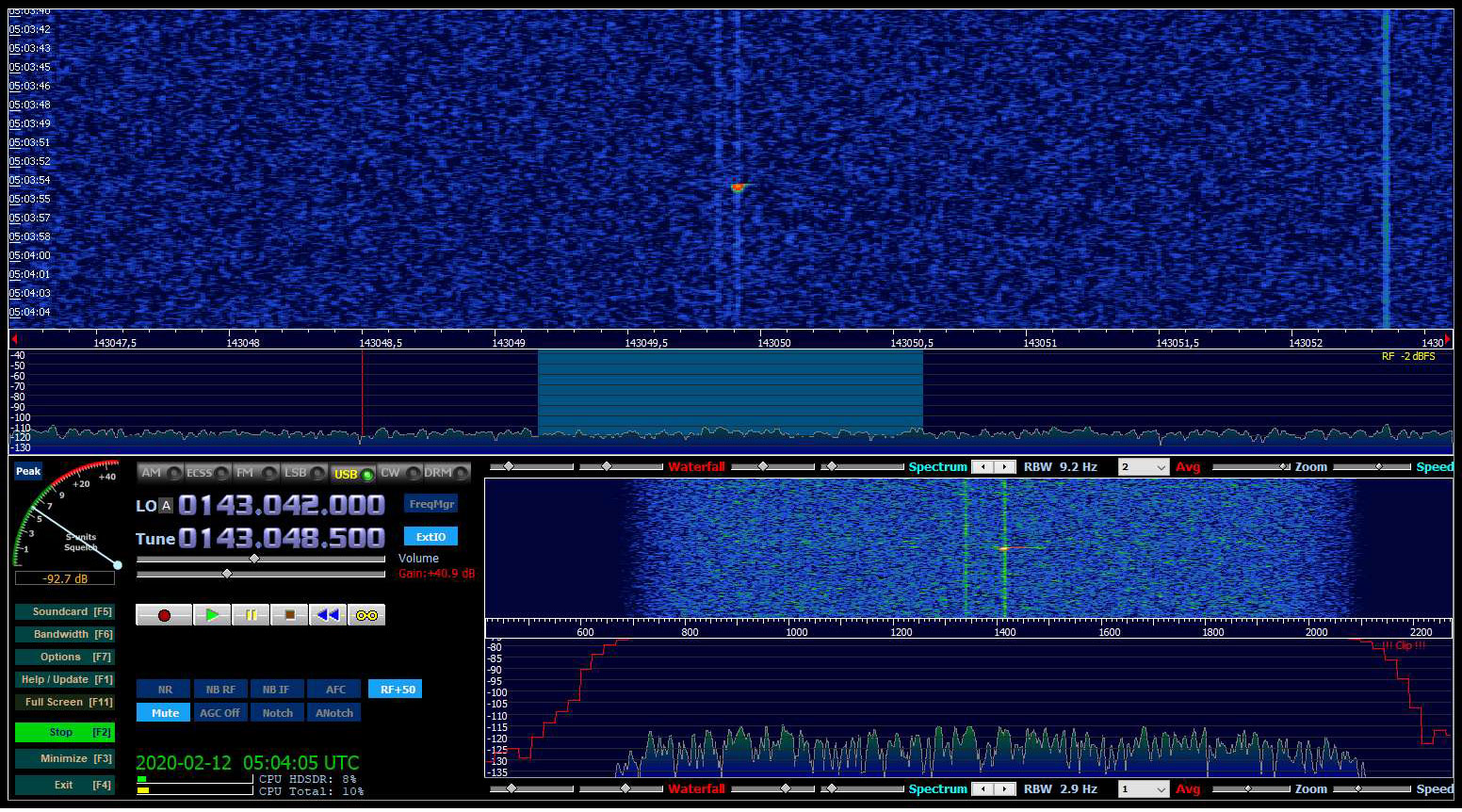Click the LO 'A' selector button
The width and height of the screenshot is (1462, 812).
point(166,506)
